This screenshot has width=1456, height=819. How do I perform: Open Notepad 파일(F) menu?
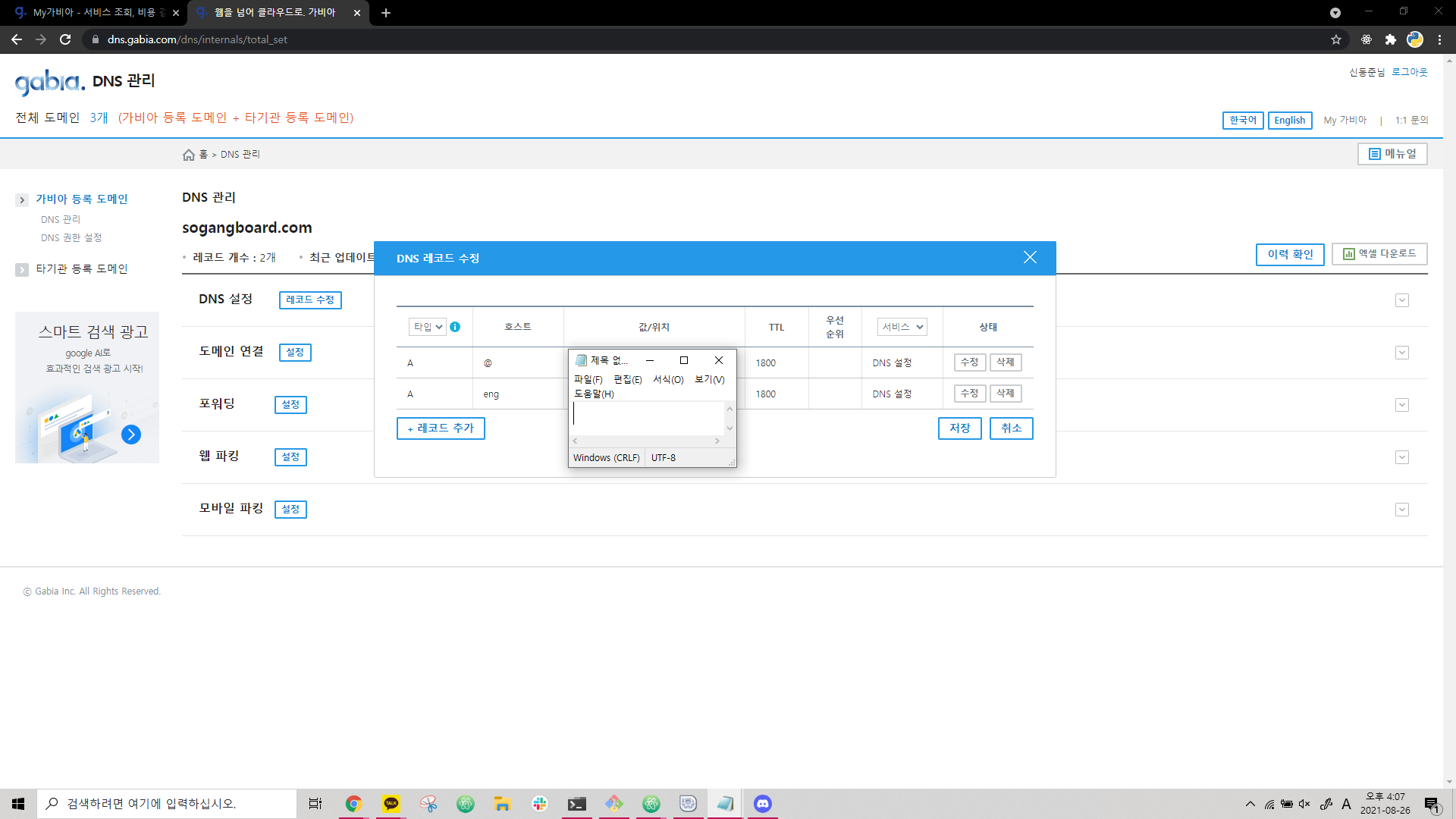coord(588,379)
